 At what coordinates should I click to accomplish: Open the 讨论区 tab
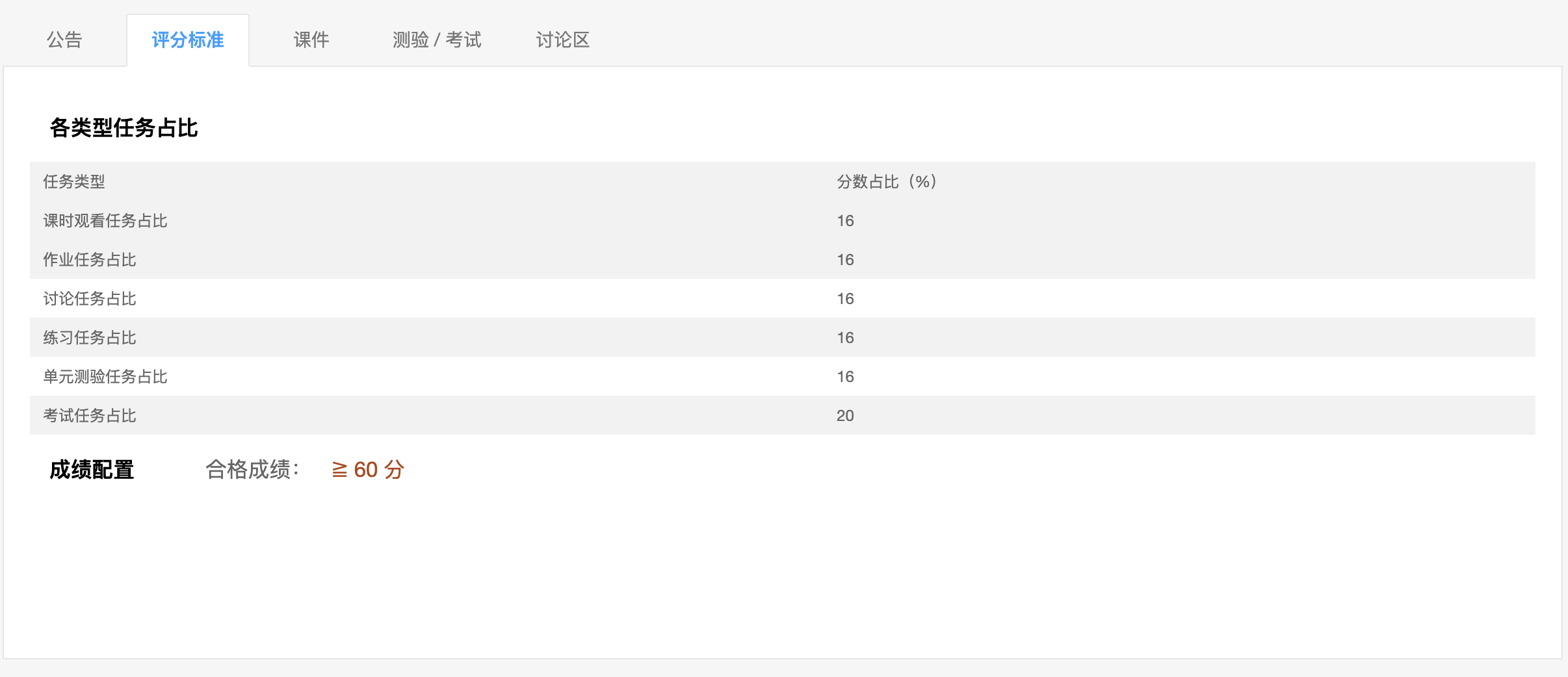(563, 40)
